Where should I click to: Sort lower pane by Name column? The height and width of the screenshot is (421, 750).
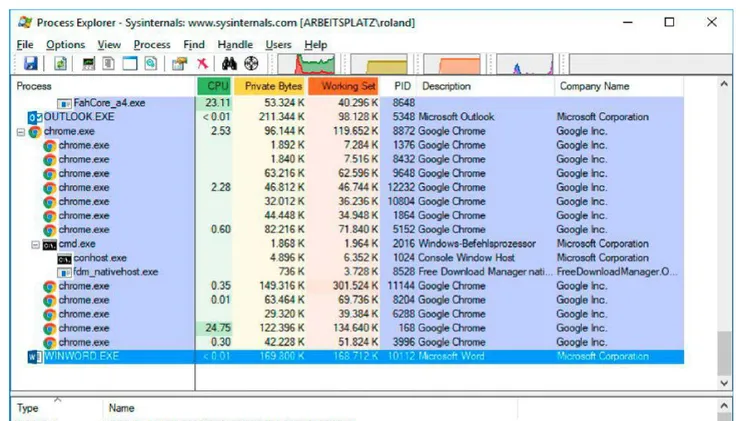tap(310, 408)
